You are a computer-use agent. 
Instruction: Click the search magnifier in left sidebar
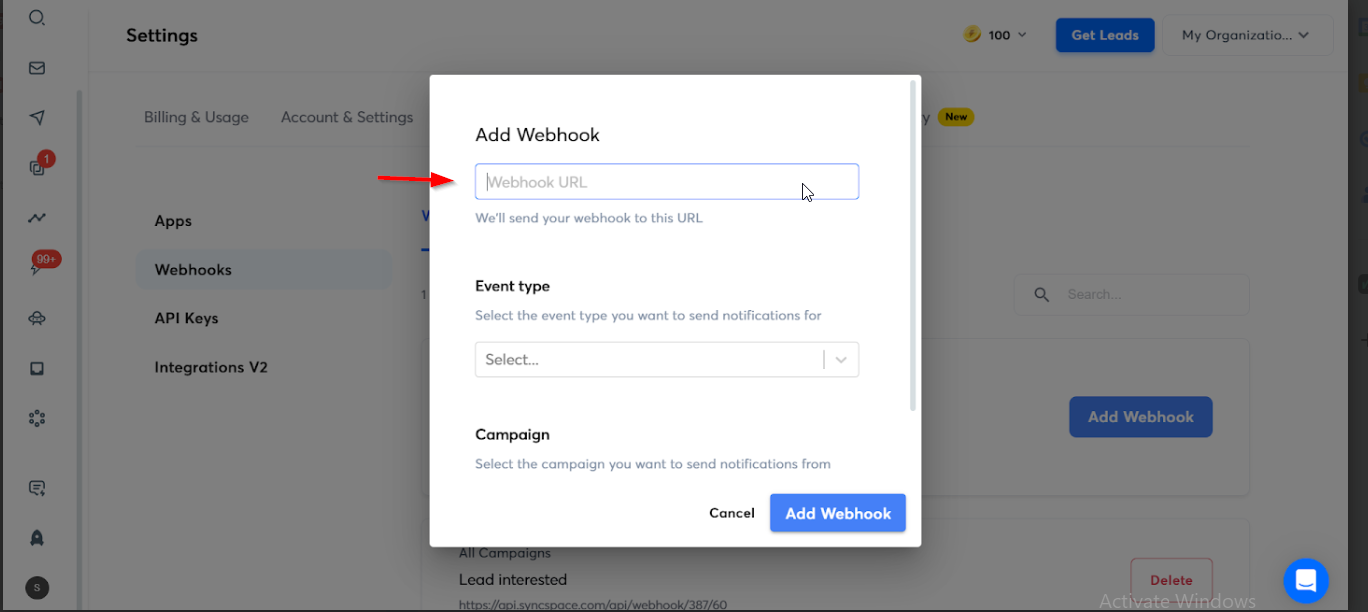pyautogui.click(x=37, y=18)
